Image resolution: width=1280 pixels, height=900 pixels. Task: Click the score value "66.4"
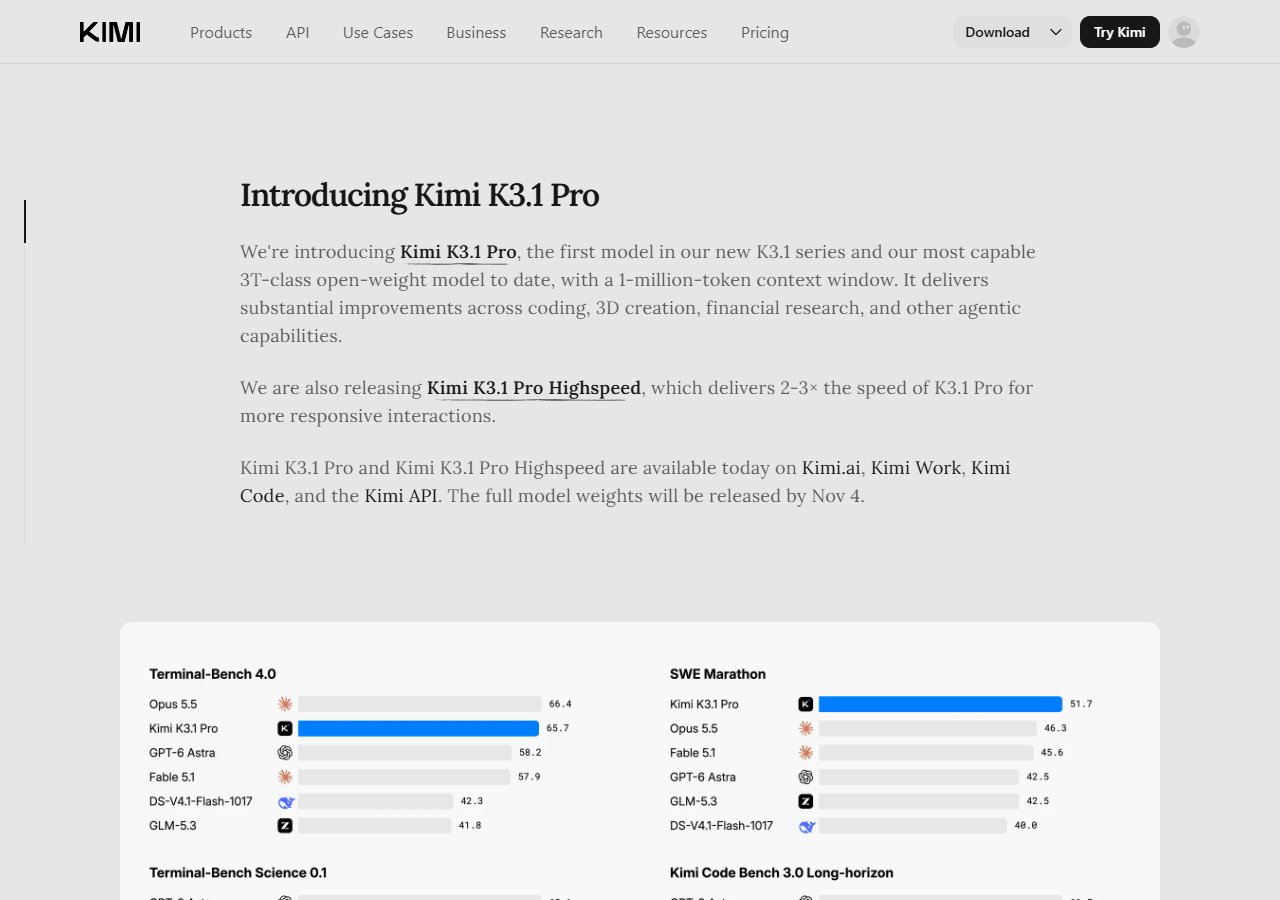tap(560, 704)
